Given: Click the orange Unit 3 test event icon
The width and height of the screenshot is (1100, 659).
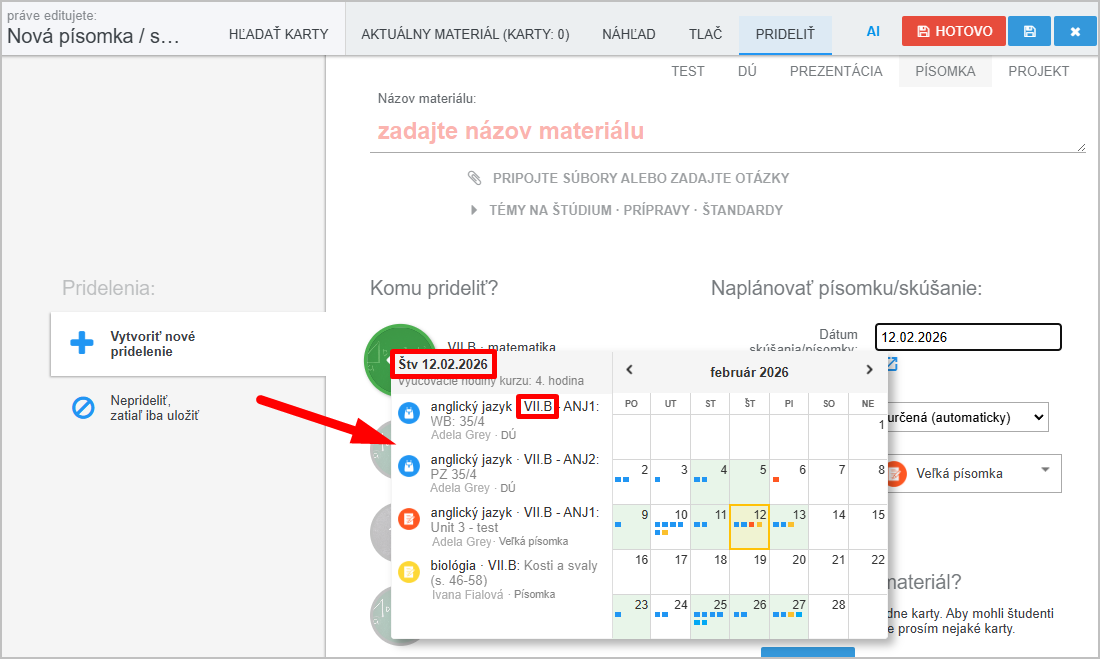Looking at the screenshot, I should tap(408, 519).
